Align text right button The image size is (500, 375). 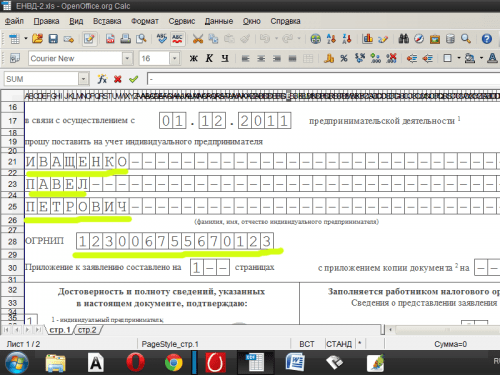point(277,59)
